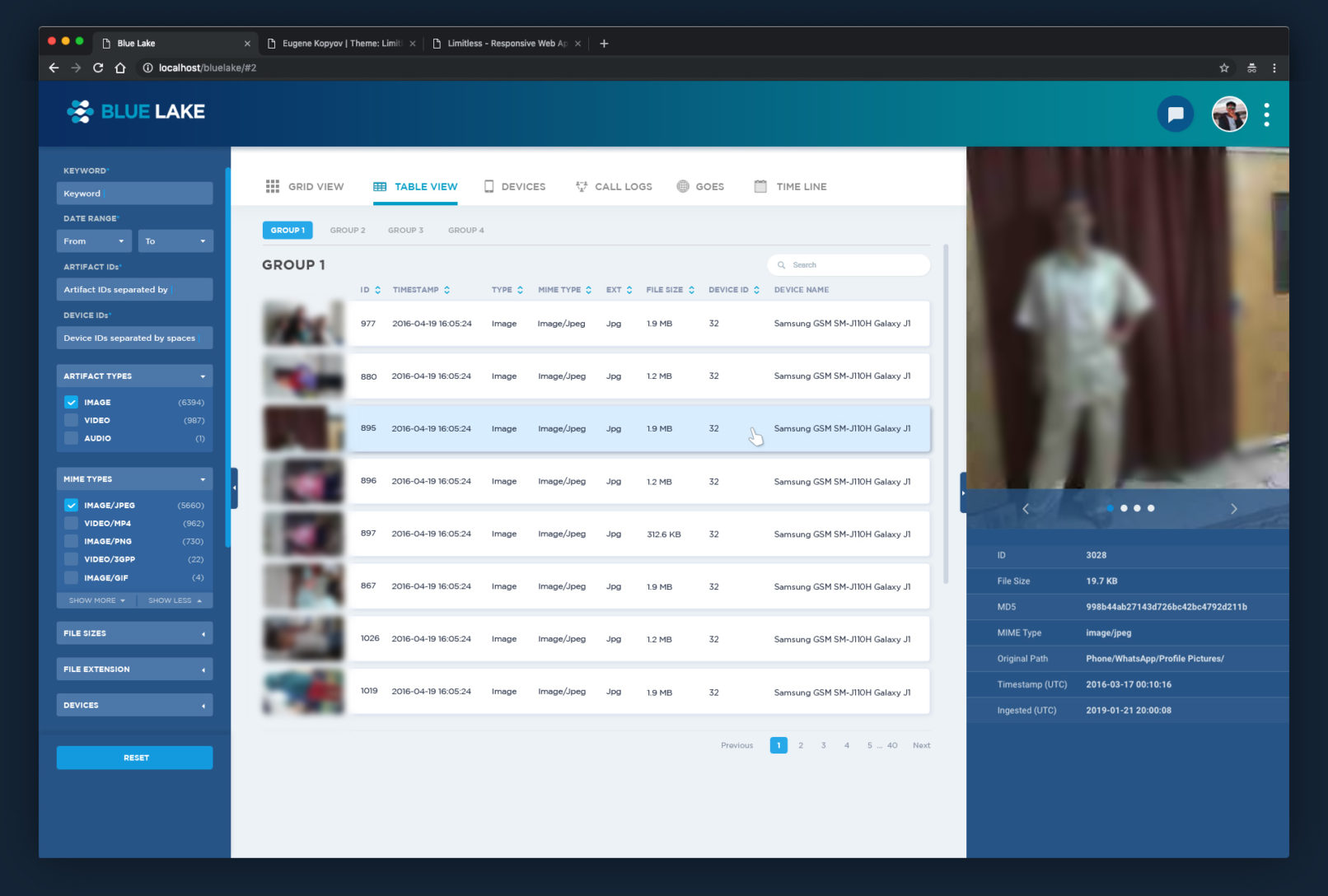This screenshot has height=896, width=1328.
Task: Expand the Devices filter section
Action: pyautogui.click(x=134, y=706)
